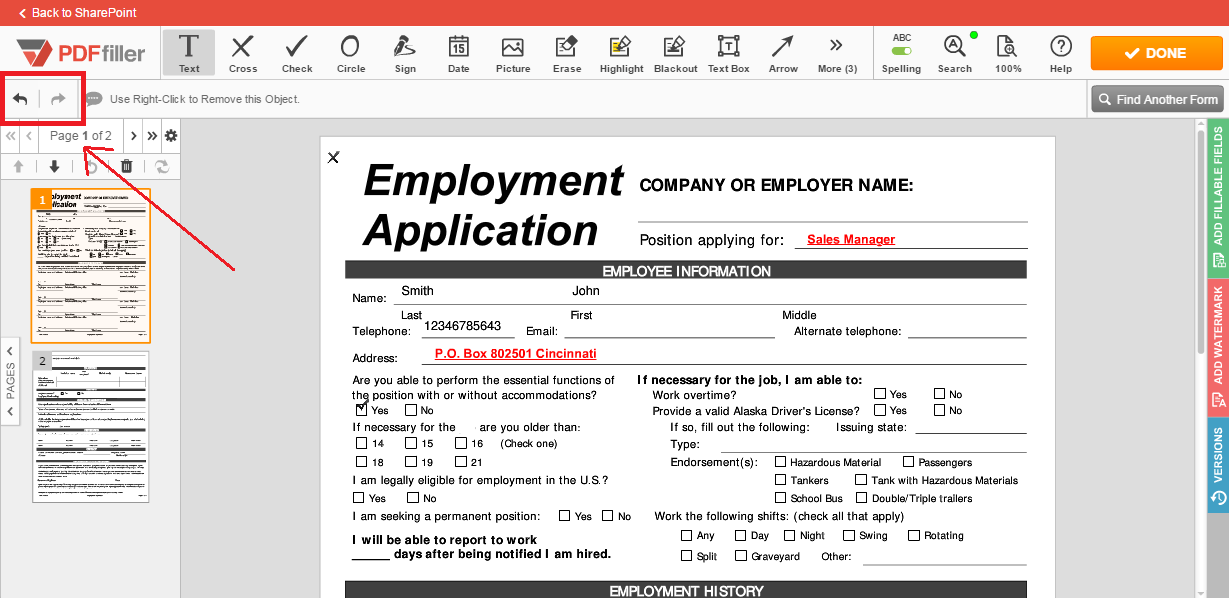This screenshot has height=598, width=1229.
Task: Pick the Text Box tool
Action: pyautogui.click(x=729, y=53)
